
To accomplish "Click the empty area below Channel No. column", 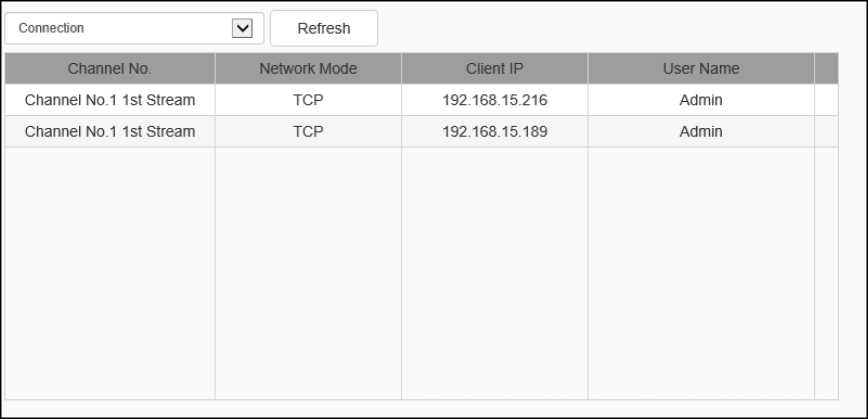I will [x=109, y=272].
